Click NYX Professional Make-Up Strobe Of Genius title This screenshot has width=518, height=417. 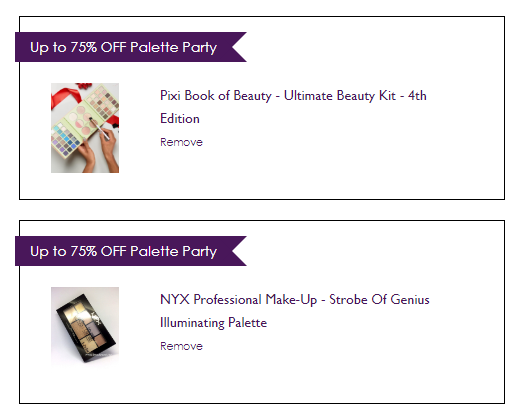click(295, 311)
